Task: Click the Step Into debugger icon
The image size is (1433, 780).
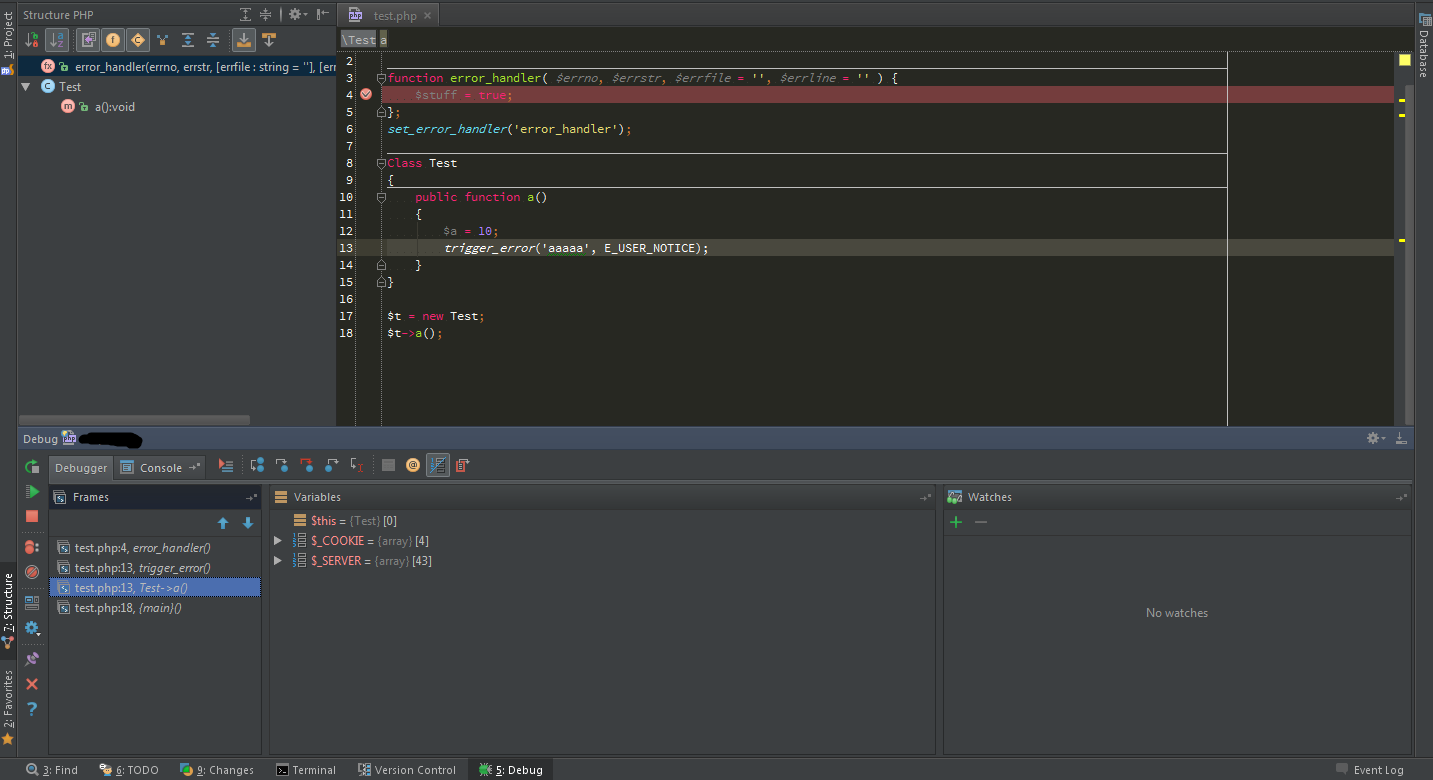Action: click(282, 465)
